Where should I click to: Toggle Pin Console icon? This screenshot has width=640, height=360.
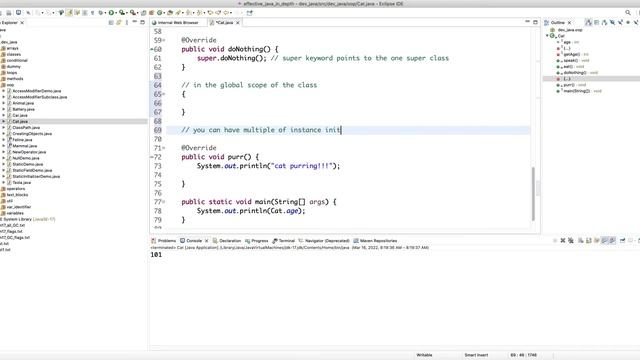[x=622, y=240]
